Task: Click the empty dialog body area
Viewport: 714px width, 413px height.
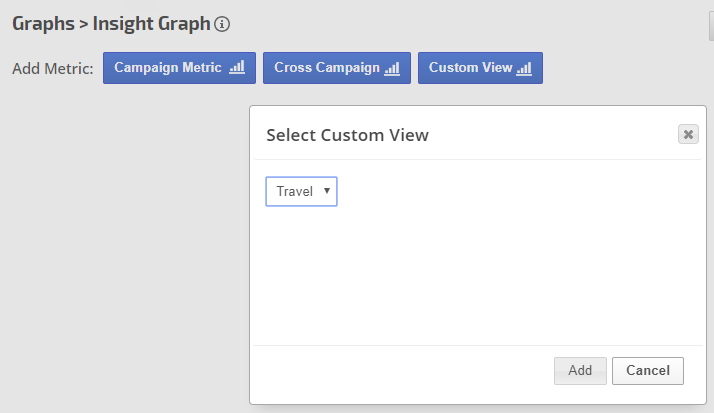Action: point(480,270)
